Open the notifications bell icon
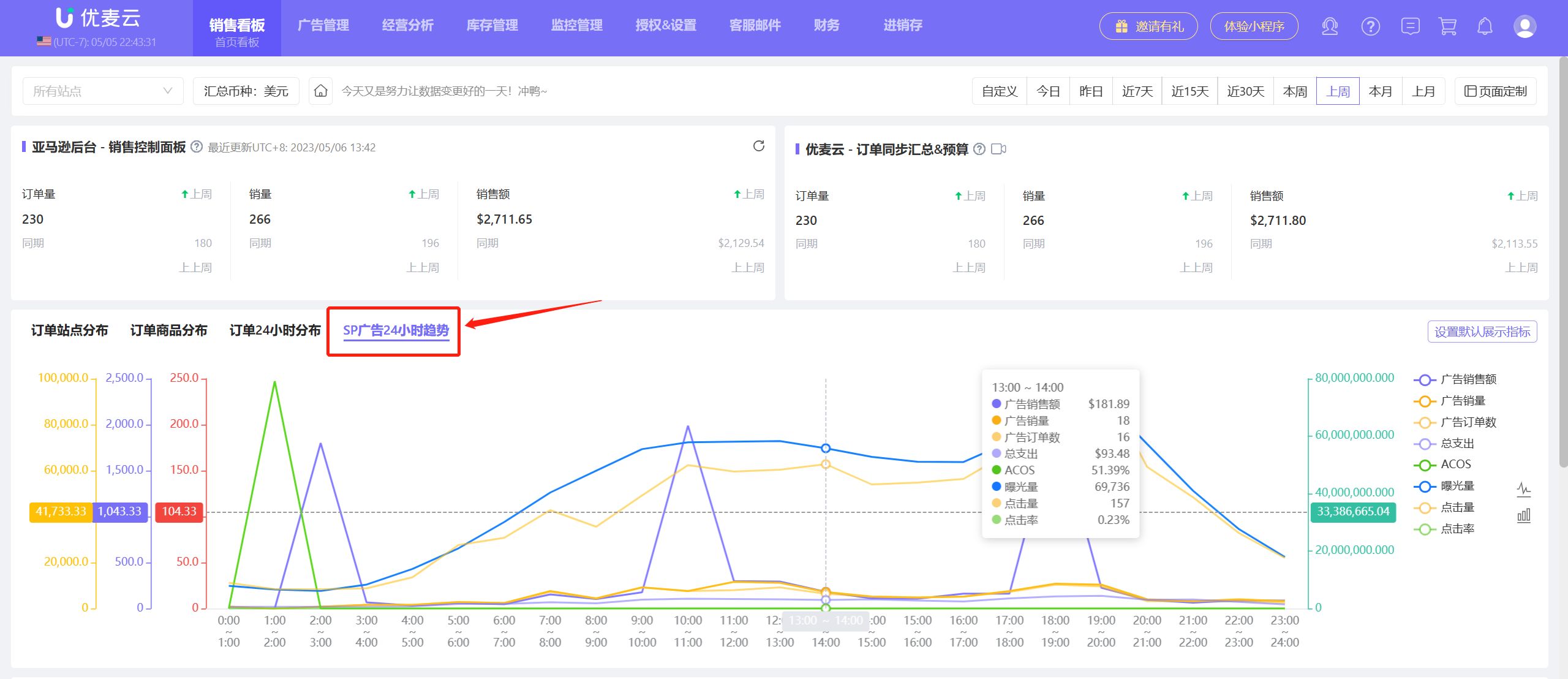This screenshot has width=1568, height=679. [x=1484, y=26]
